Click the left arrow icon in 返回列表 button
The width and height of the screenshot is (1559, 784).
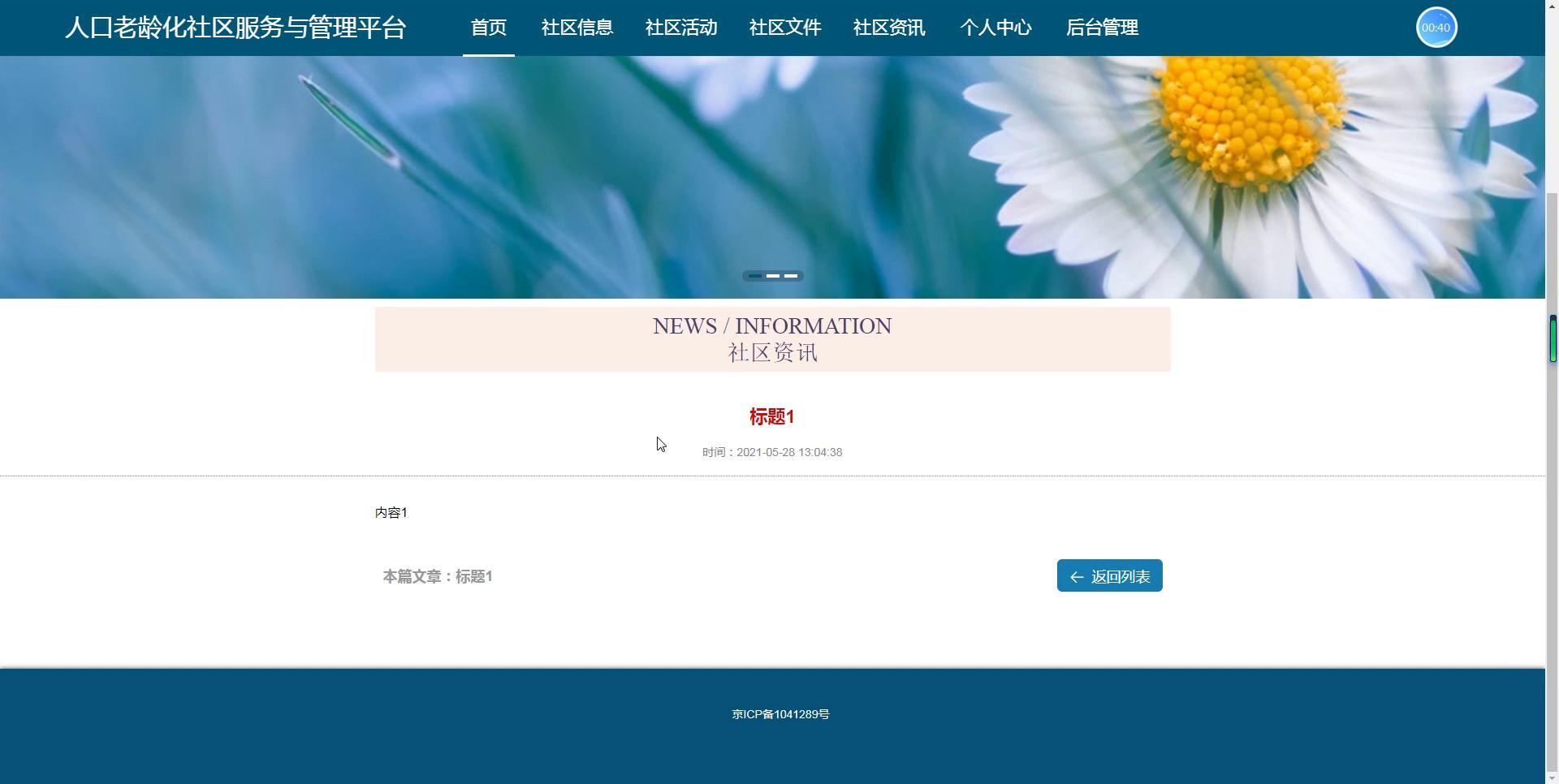tap(1076, 576)
